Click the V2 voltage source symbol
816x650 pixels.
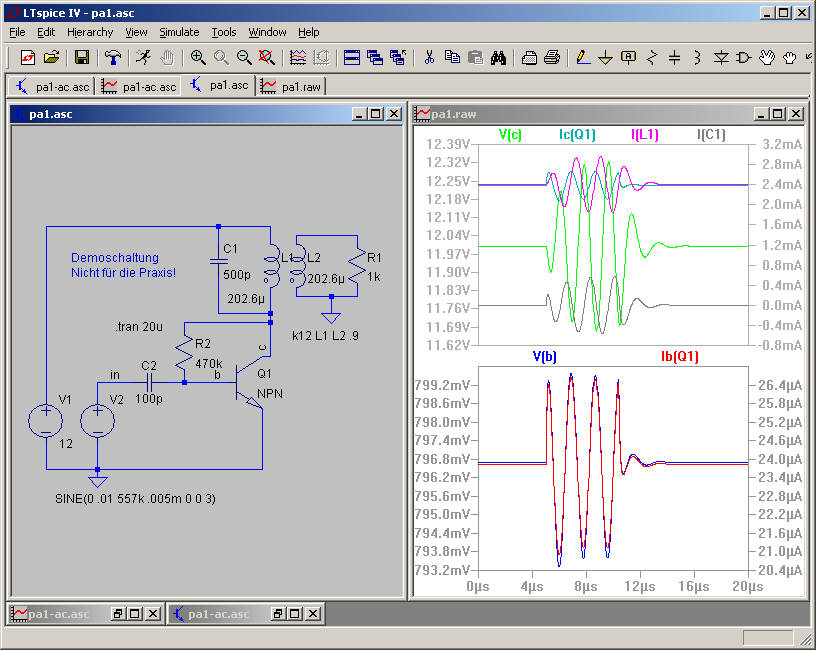pyautogui.click(x=97, y=420)
